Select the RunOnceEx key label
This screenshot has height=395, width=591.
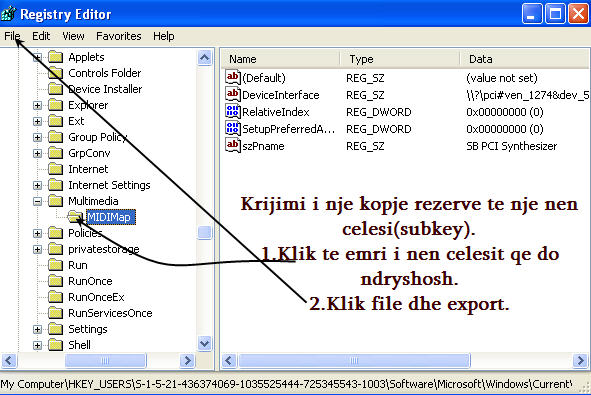pos(96,297)
